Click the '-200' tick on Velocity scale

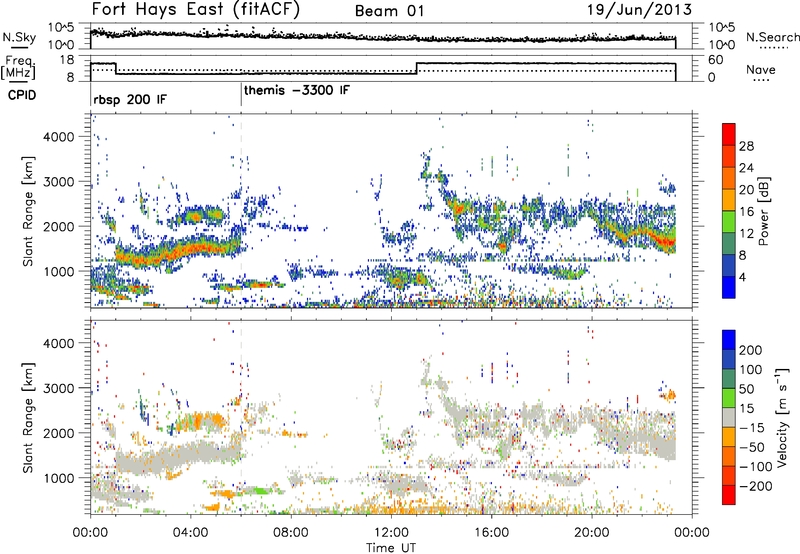click(756, 486)
